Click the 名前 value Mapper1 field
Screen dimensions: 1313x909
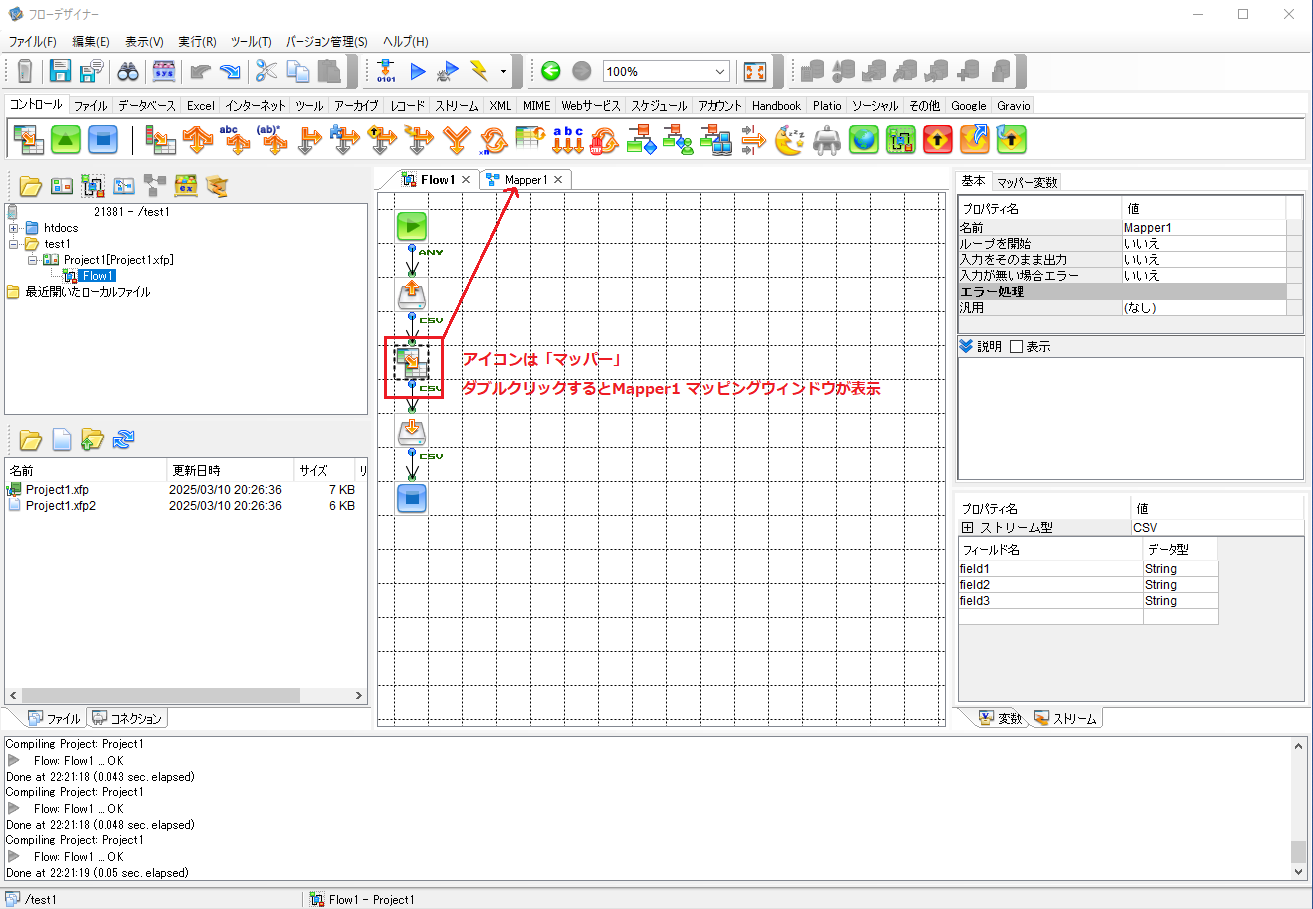[1204, 228]
